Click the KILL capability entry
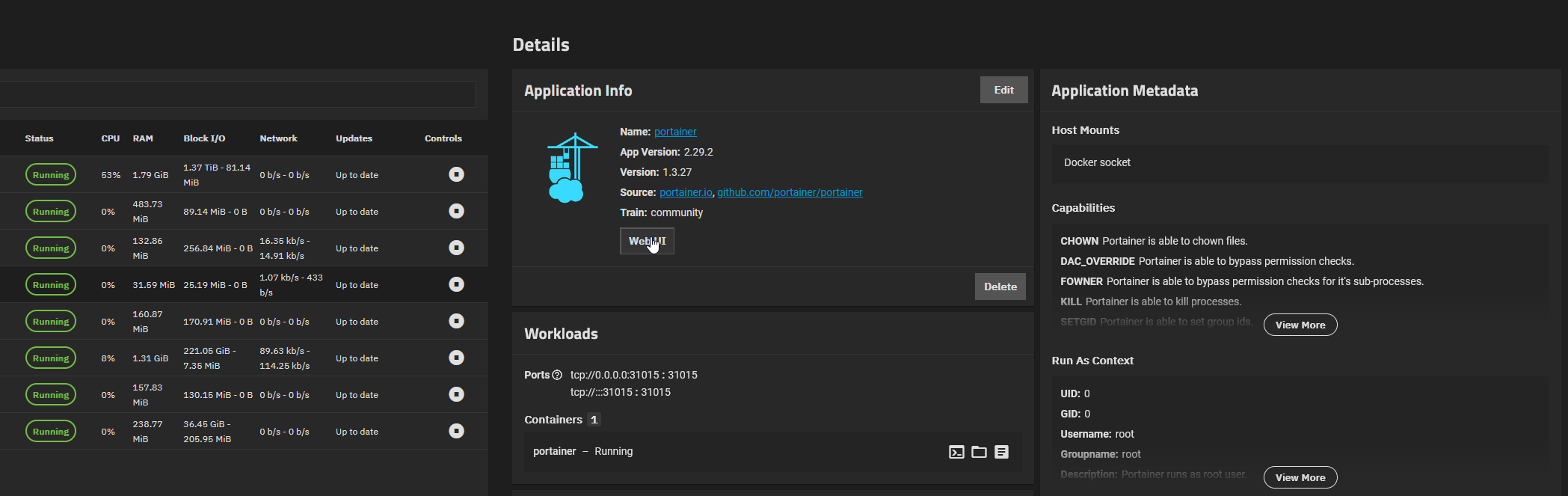1568x496 pixels. 1151,301
